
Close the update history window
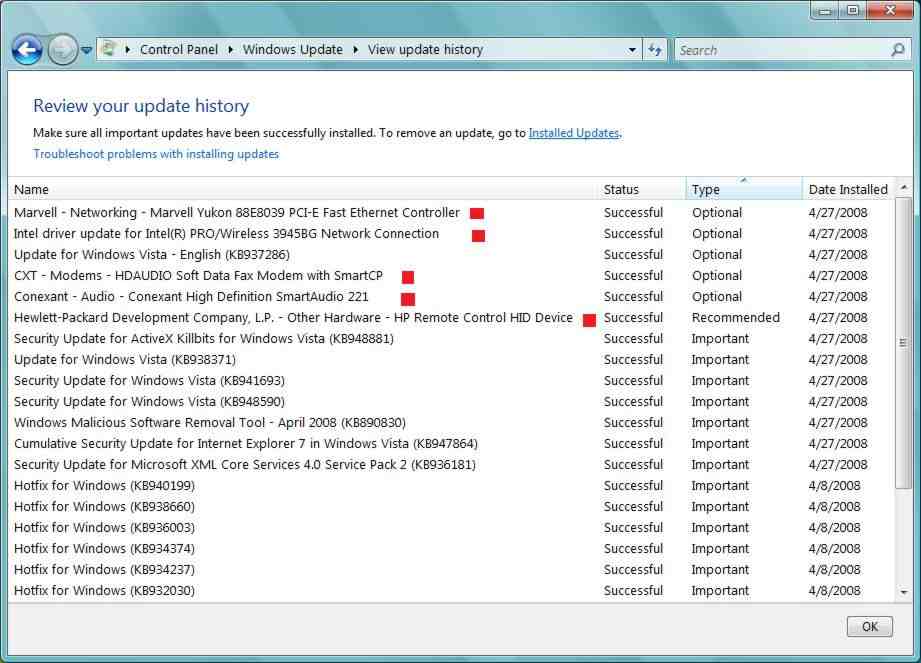click(x=890, y=10)
